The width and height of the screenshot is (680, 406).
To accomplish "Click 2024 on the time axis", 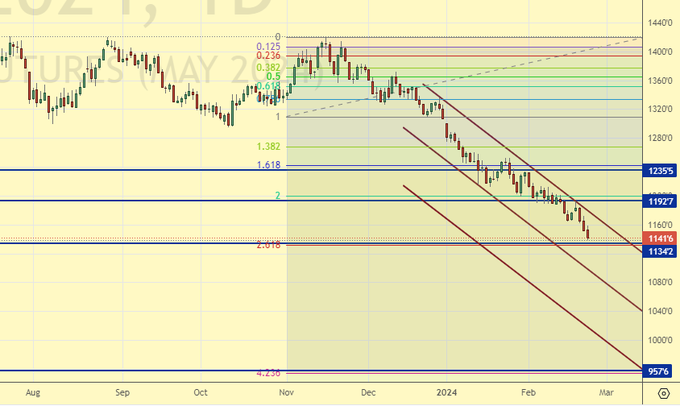I will pyautogui.click(x=447, y=395).
